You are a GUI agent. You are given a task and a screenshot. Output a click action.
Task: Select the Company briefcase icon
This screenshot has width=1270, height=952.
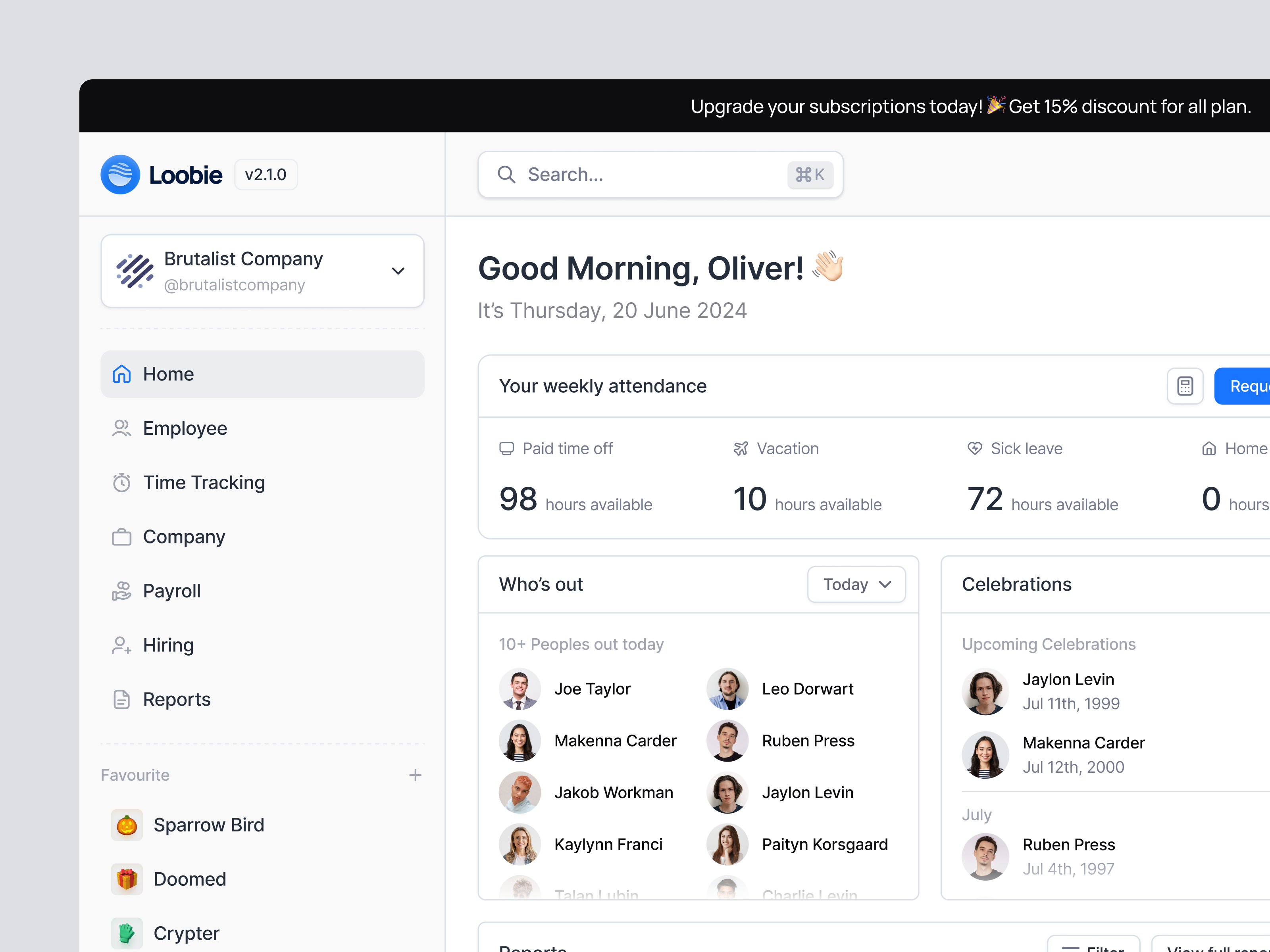122,537
